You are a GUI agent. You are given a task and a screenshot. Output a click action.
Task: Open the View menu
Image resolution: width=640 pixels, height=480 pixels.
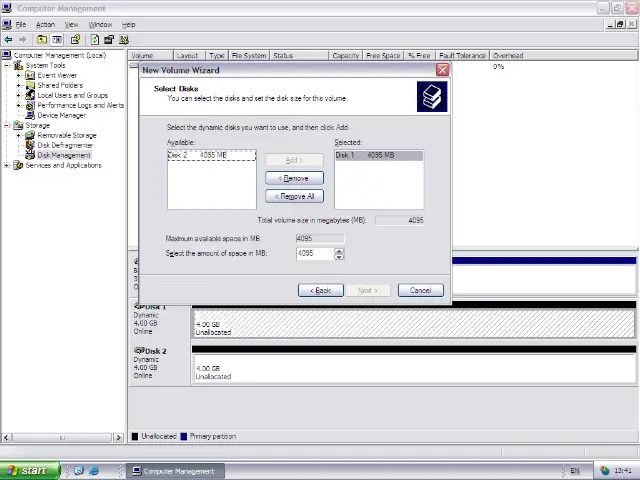[x=71, y=24]
